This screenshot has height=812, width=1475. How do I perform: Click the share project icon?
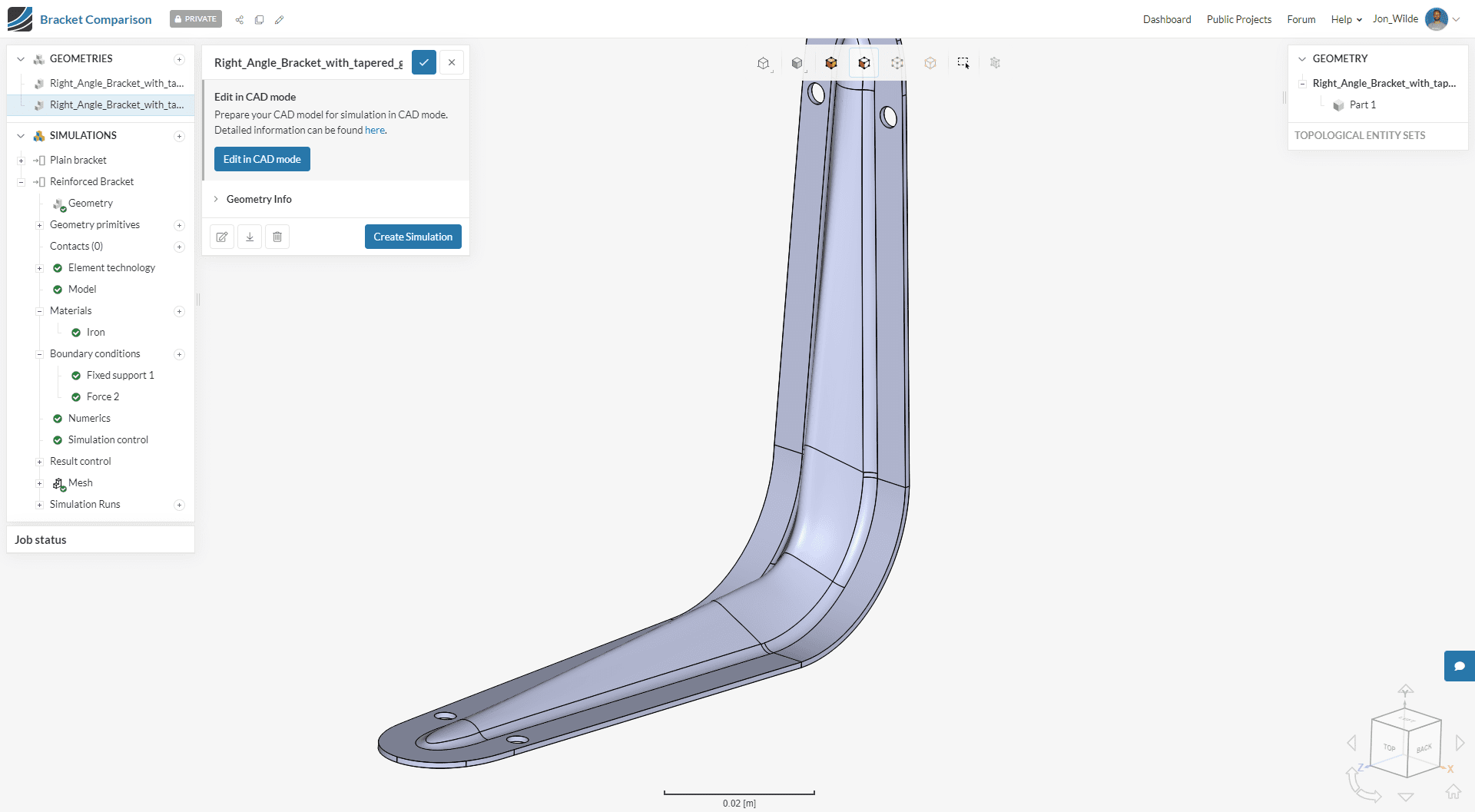coord(240,20)
